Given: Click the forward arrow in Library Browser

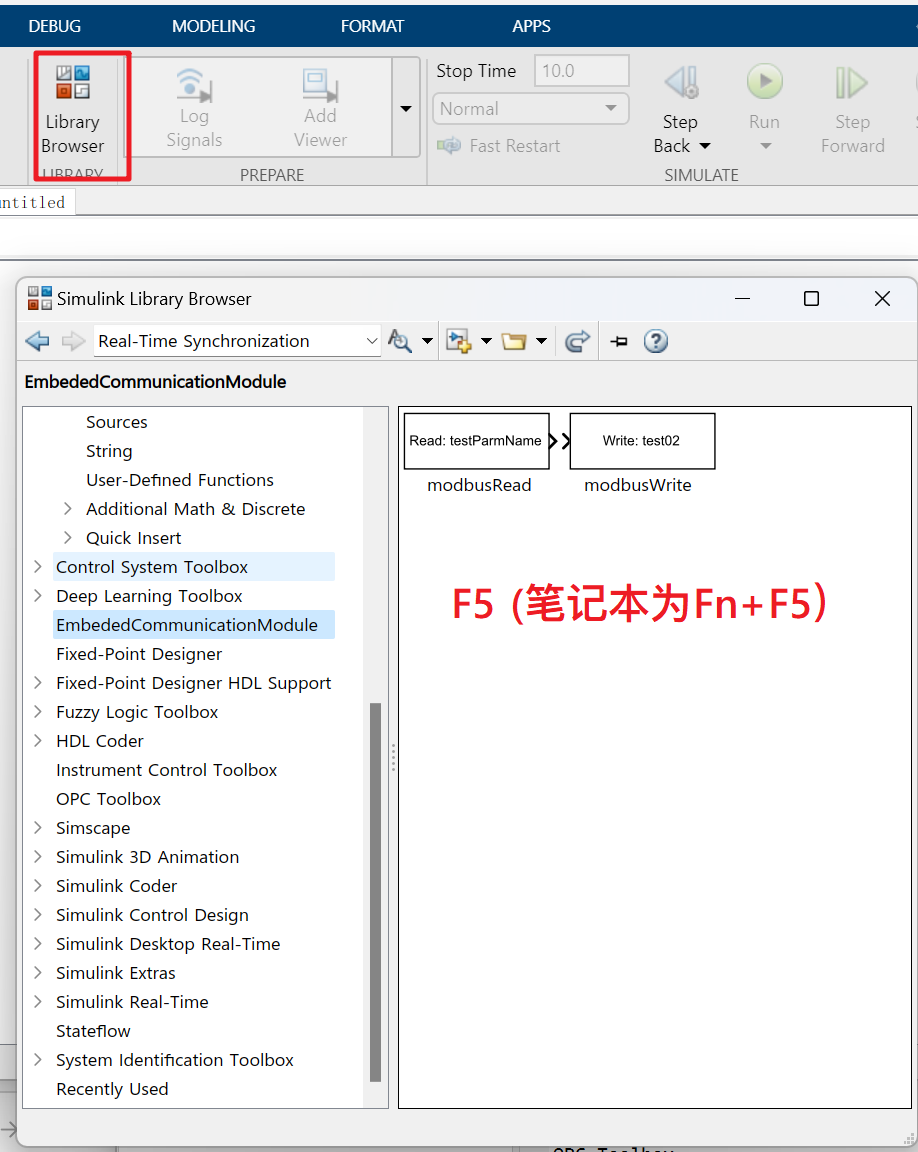Looking at the screenshot, I should point(73,341).
